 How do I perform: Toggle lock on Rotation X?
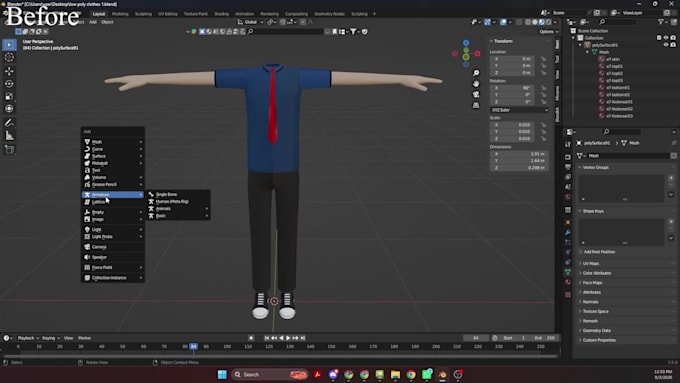click(x=543, y=88)
